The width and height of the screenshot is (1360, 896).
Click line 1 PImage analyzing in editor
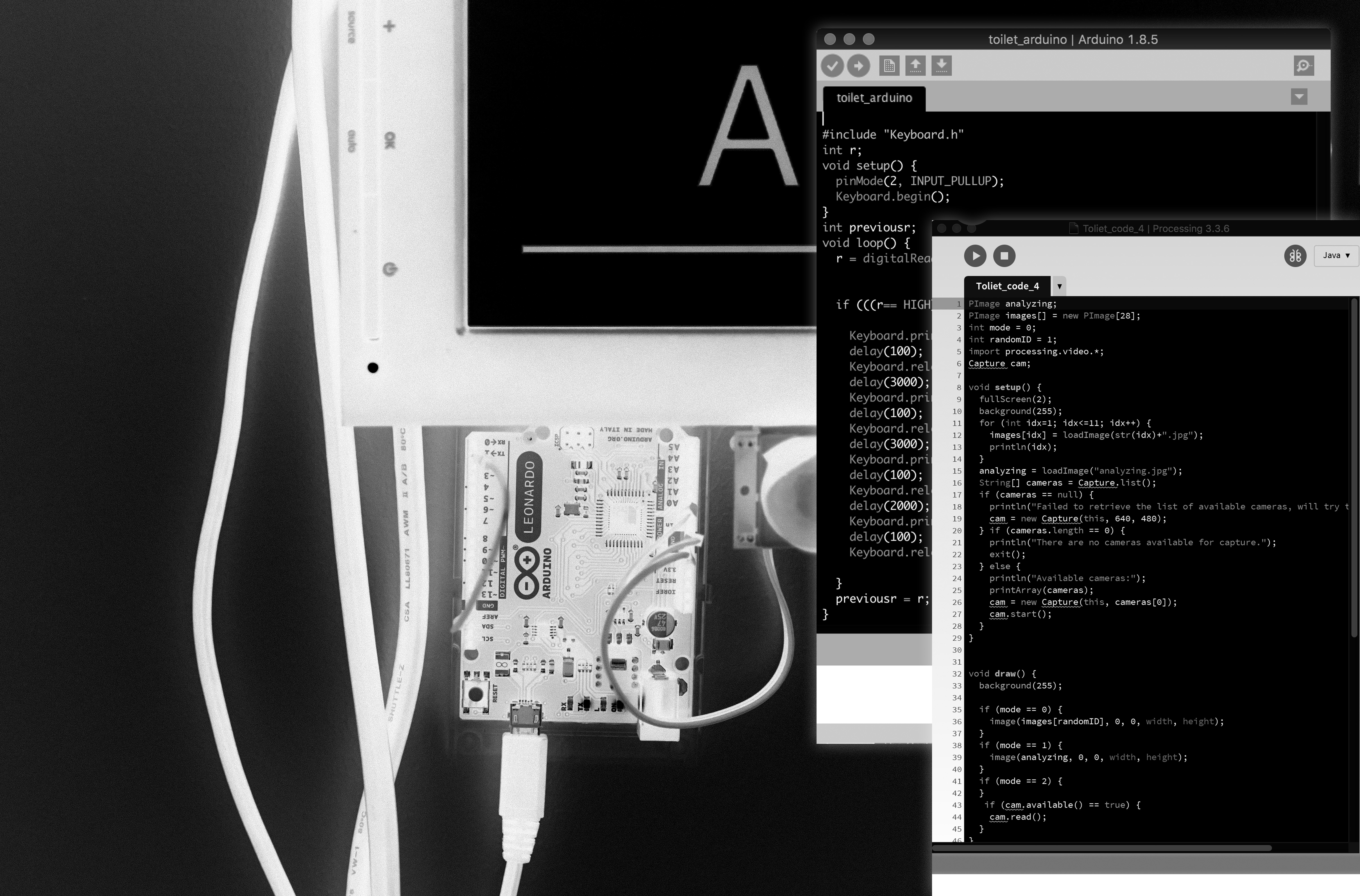tap(1013, 303)
